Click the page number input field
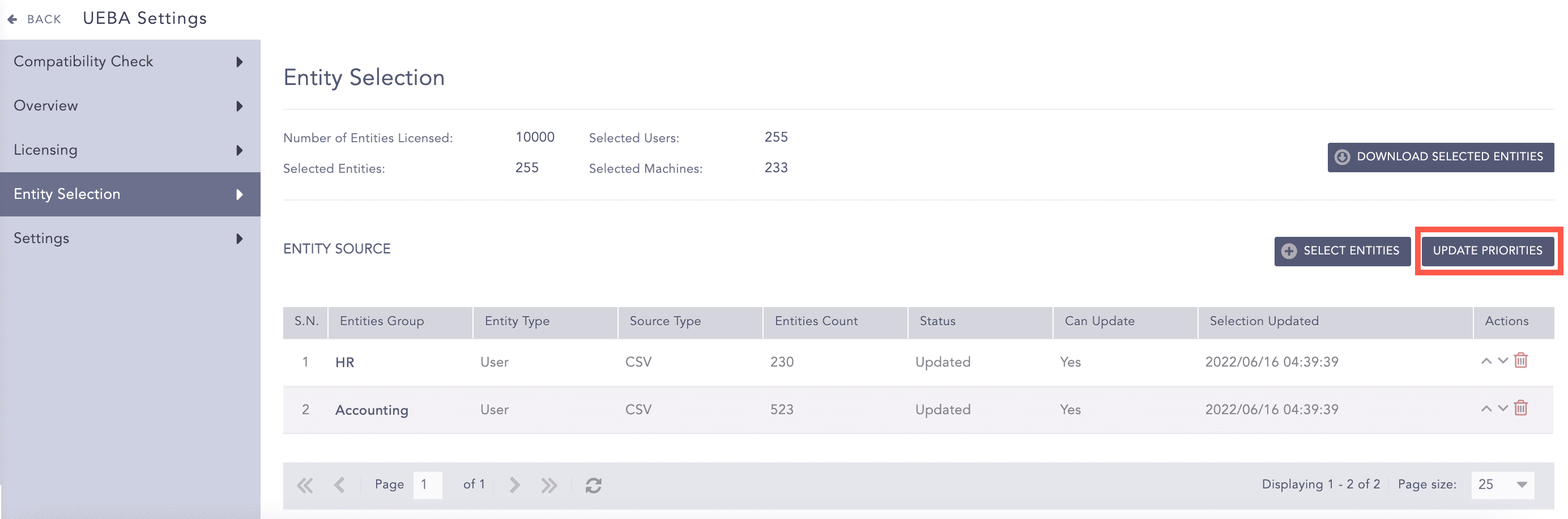 coord(427,485)
